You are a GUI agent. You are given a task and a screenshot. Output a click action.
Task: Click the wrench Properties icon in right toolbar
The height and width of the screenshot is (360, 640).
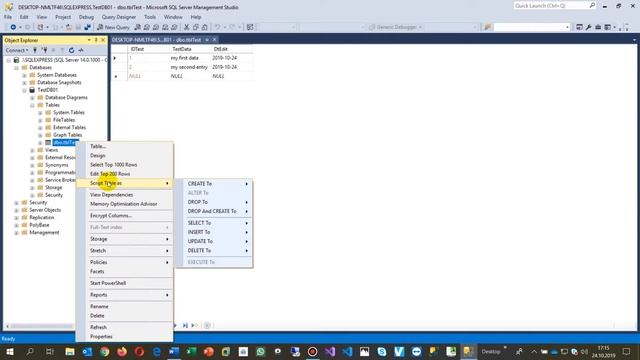pyautogui.click(x=589, y=27)
